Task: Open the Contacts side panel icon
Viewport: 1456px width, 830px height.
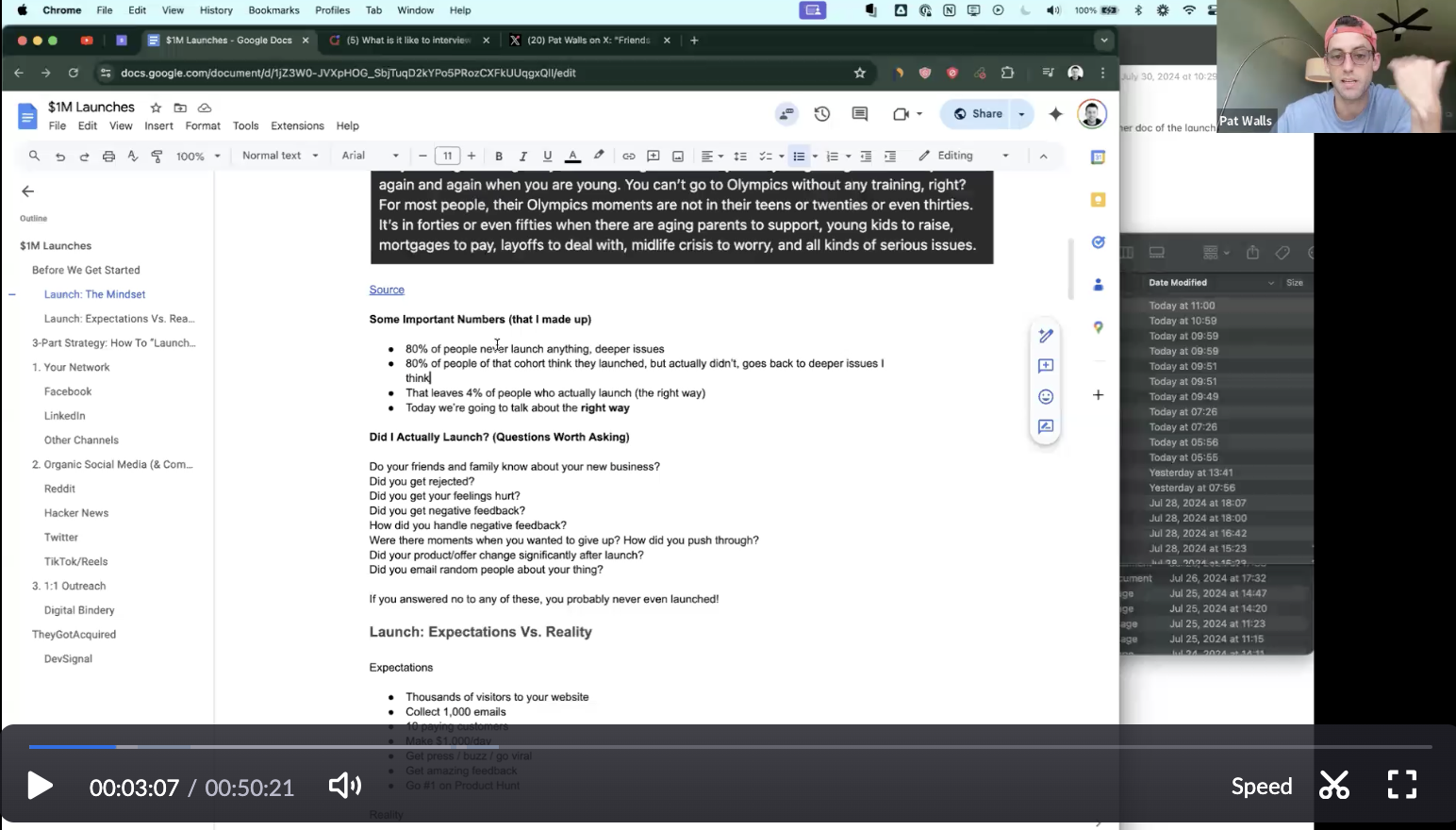Action: [1098, 285]
